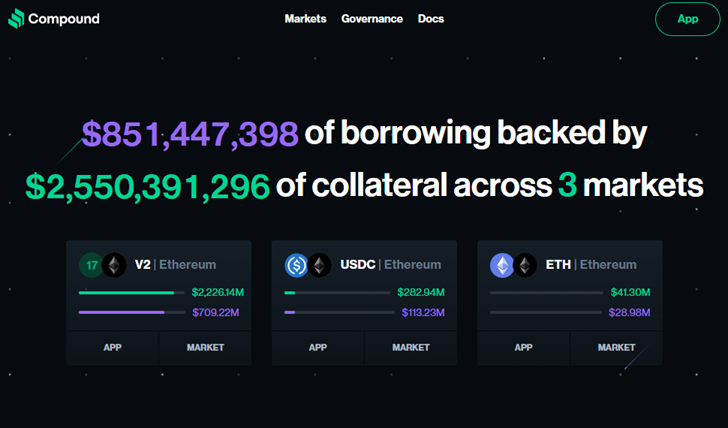The width and height of the screenshot is (728, 428).
Task: Click the Compound logo icon
Action: (x=16, y=18)
